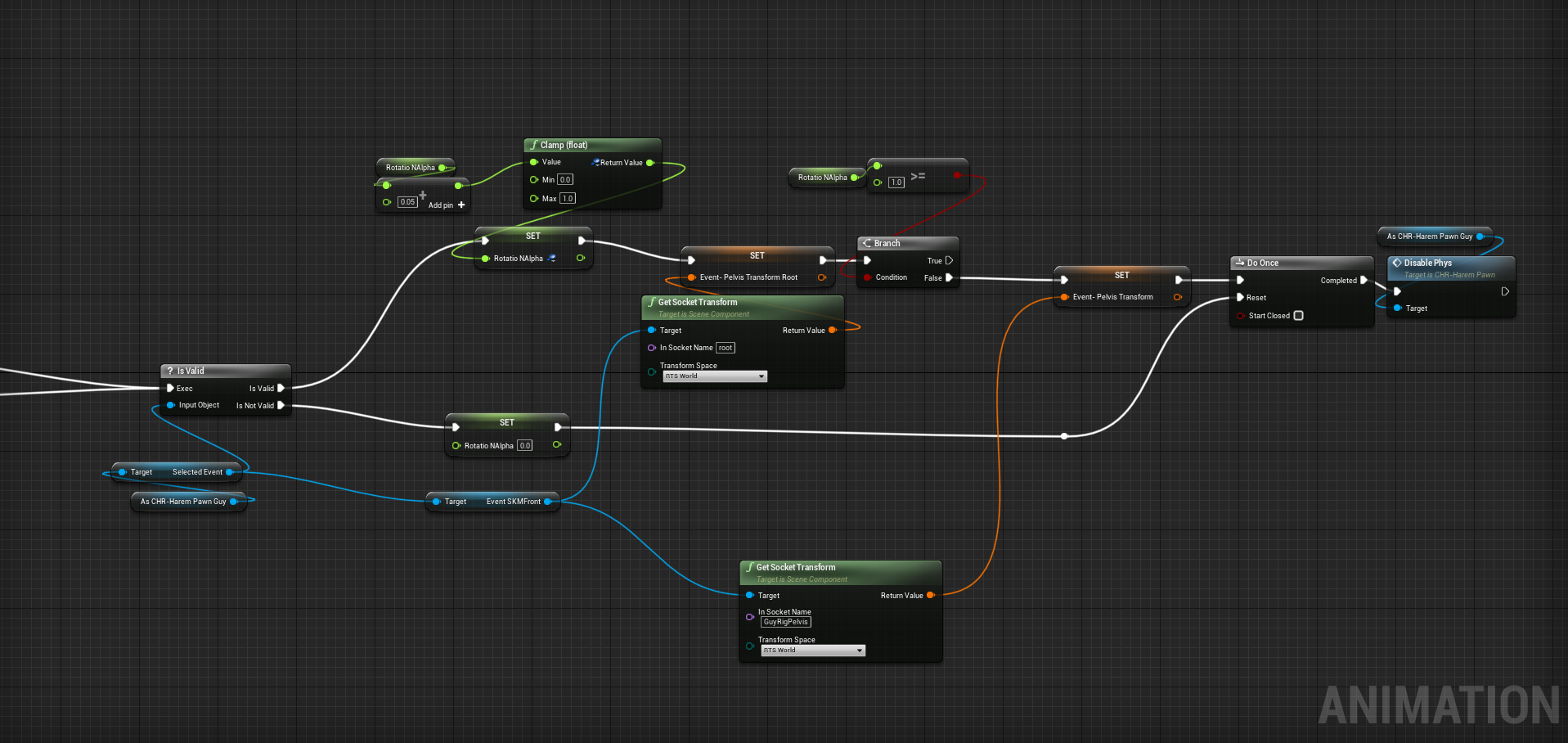Click 'Event- Pelvis Transform' label on SET node

coord(1112,297)
